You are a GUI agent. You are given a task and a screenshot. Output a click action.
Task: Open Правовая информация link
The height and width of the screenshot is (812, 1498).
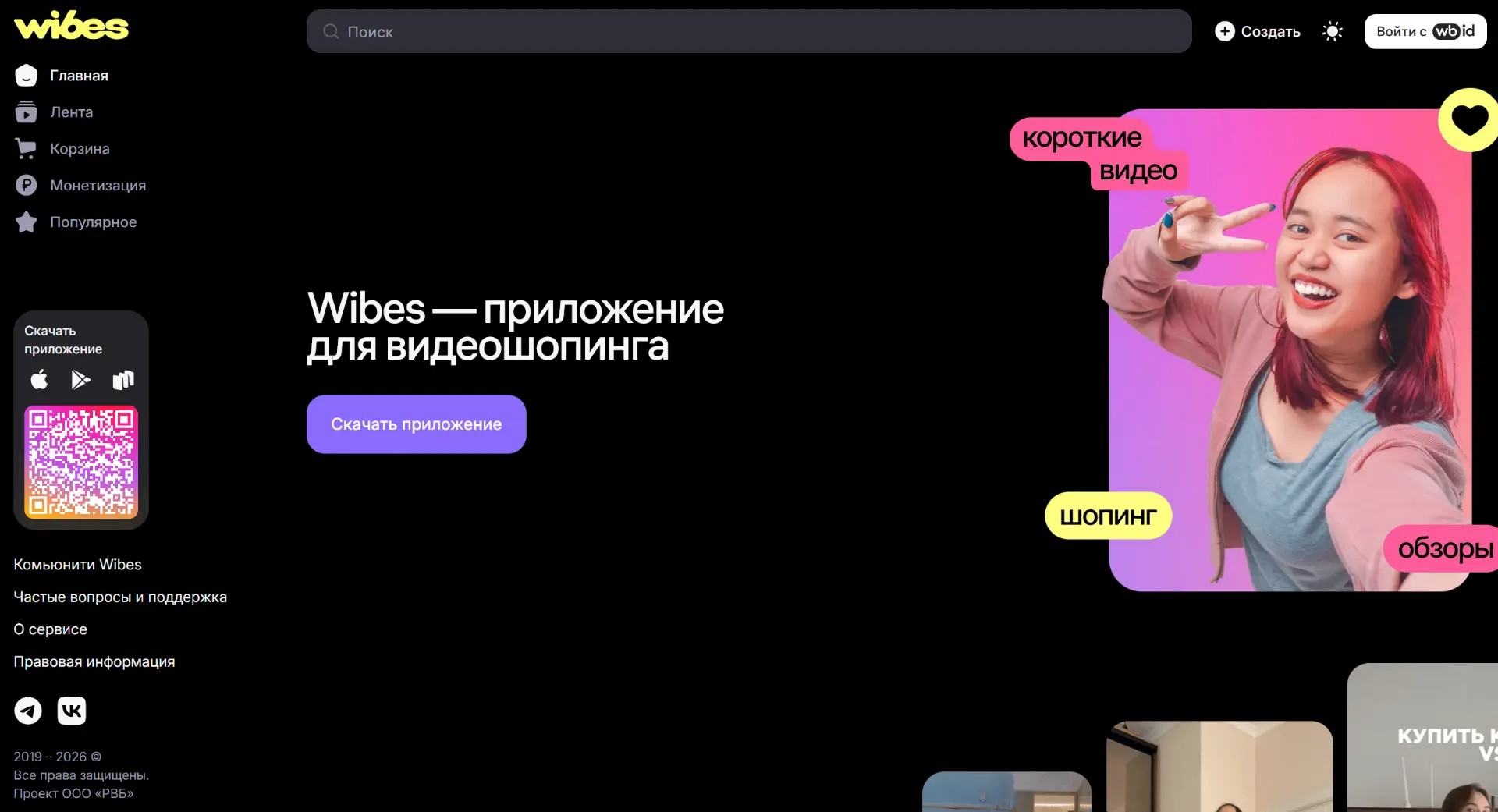point(94,661)
